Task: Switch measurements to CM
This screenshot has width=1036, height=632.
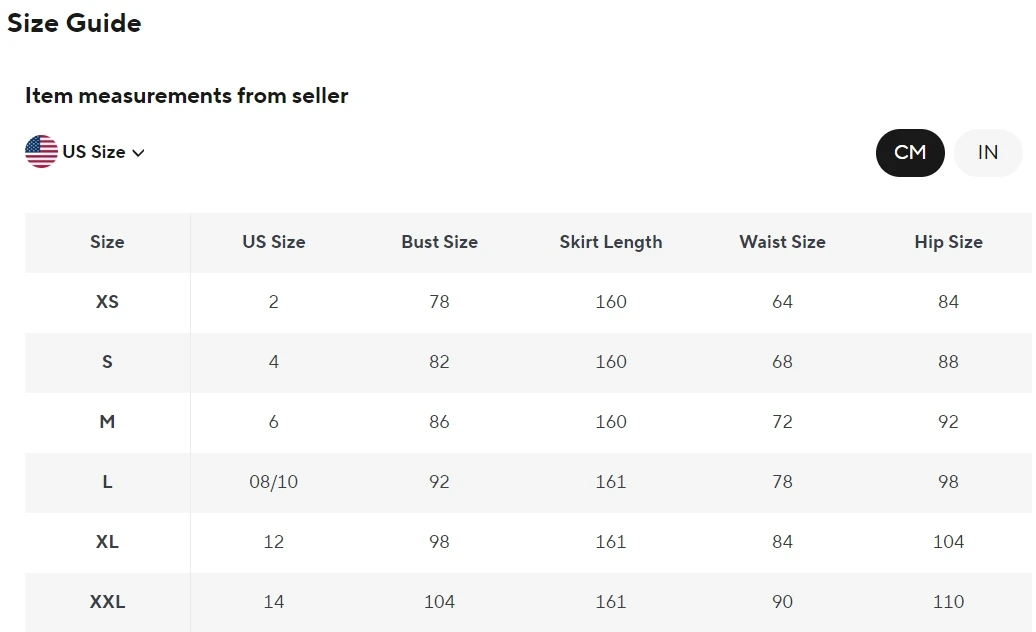Action: click(x=910, y=152)
